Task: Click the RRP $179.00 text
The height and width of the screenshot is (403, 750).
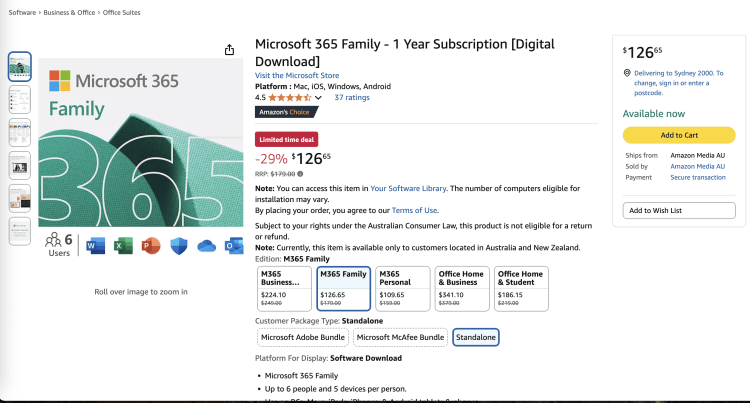Action: pyautogui.click(x=275, y=174)
